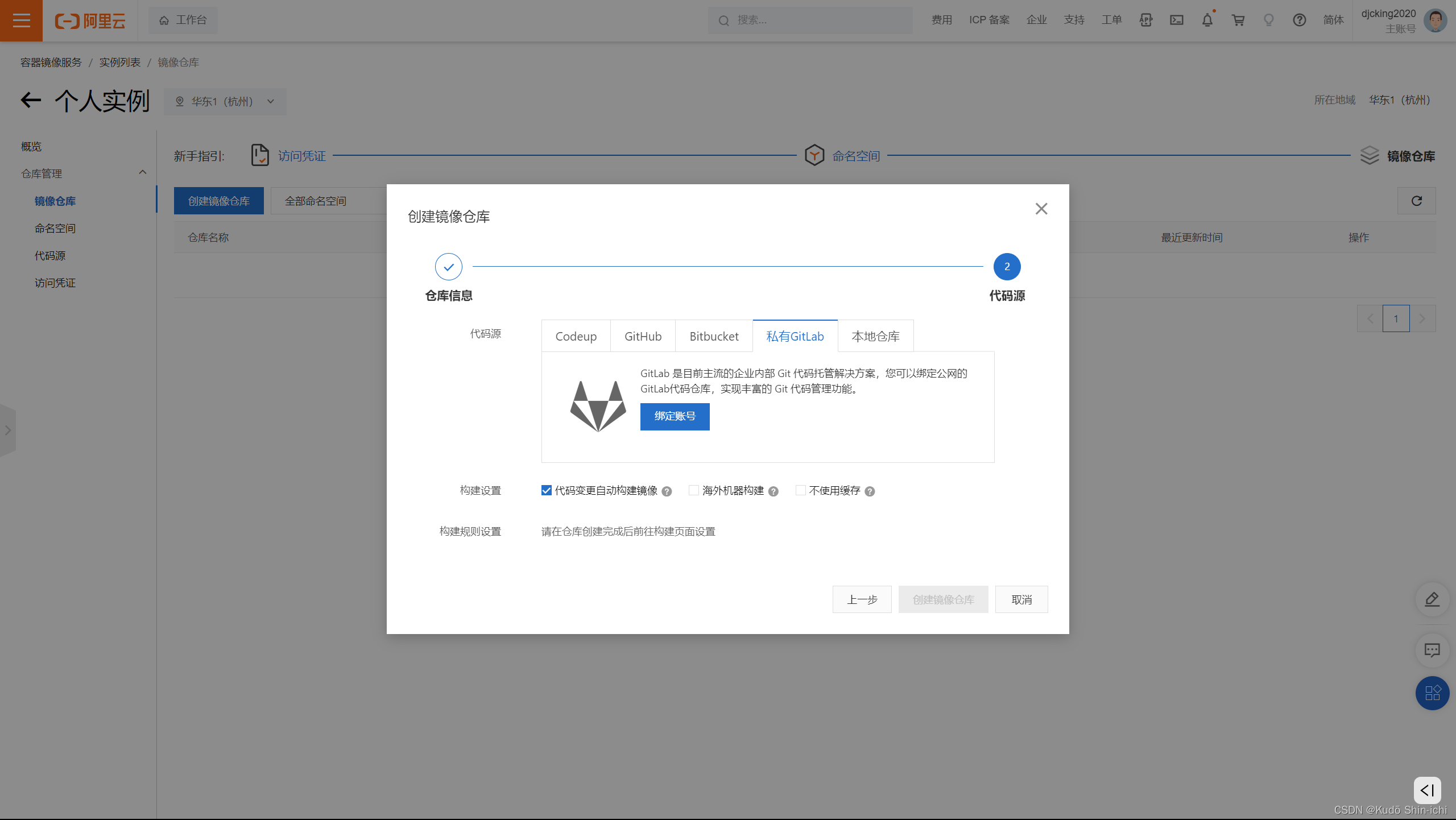The width and height of the screenshot is (1456, 820).
Task: Uncheck 代码变更自动构建镜像 checkbox
Action: pyautogui.click(x=547, y=490)
